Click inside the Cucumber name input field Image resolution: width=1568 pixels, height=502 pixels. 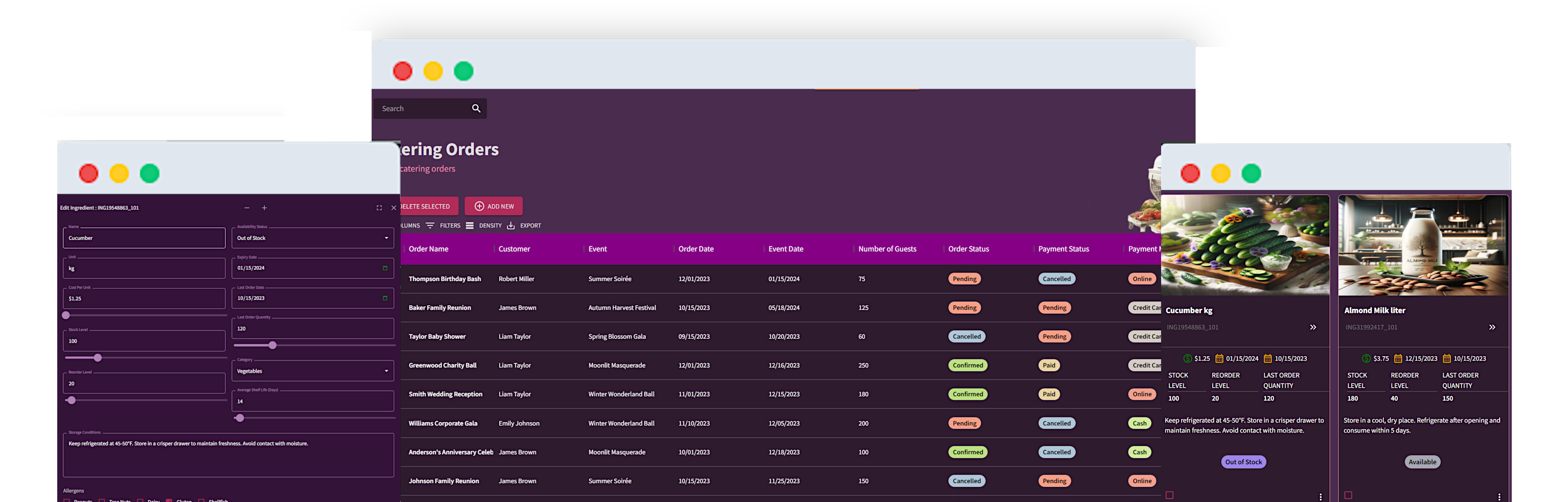tap(143, 238)
